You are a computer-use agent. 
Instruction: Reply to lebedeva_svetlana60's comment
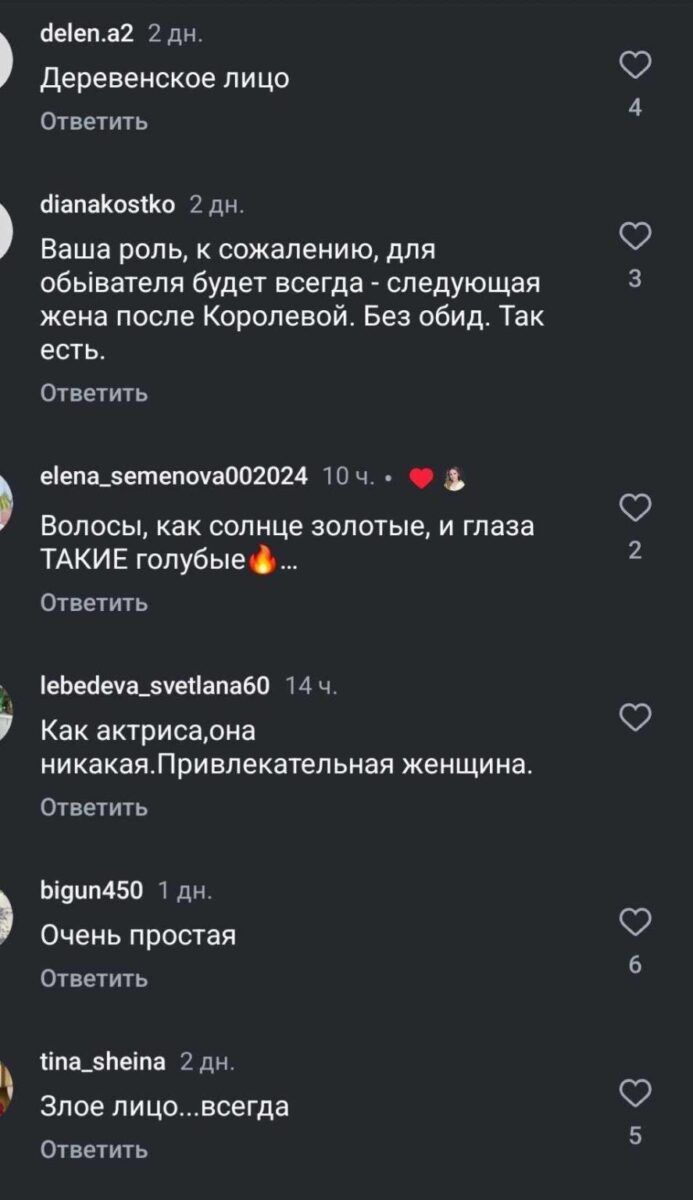[x=94, y=807]
